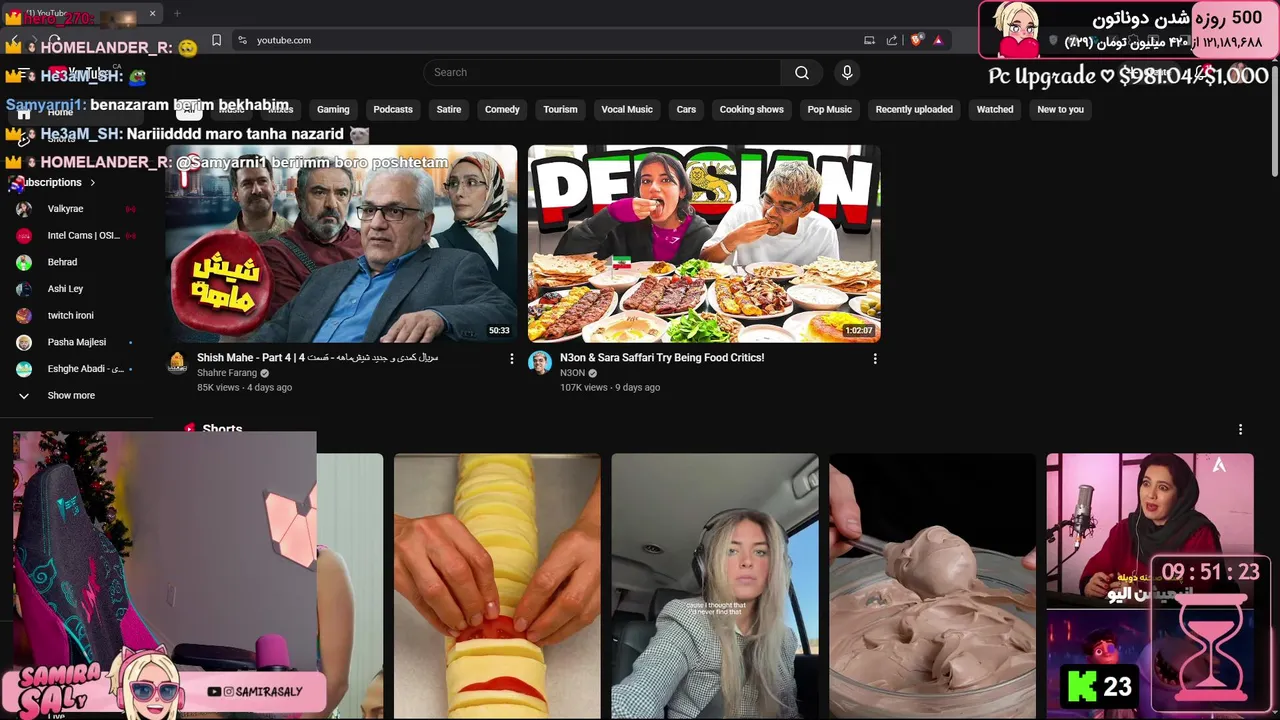The height and width of the screenshot is (720, 1280).
Task: Open the chocolate ice cream scoop Short
Action: click(x=932, y=586)
